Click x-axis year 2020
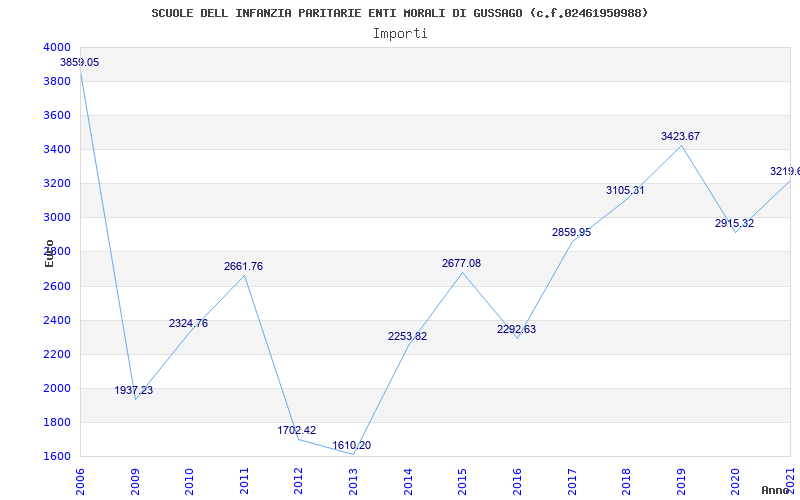800x500 pixels. (x=735, y=481)
